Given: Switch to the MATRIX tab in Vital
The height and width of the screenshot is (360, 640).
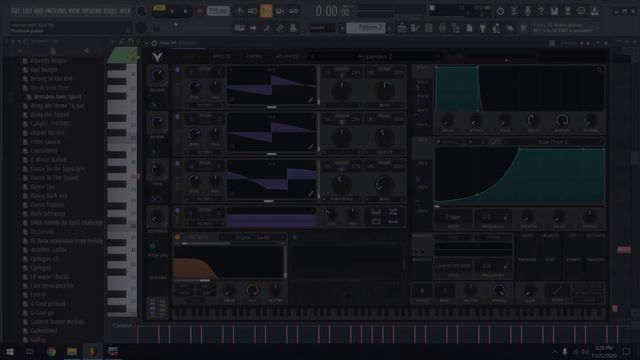Looking at the screenshot, I should tap(253, 56).
